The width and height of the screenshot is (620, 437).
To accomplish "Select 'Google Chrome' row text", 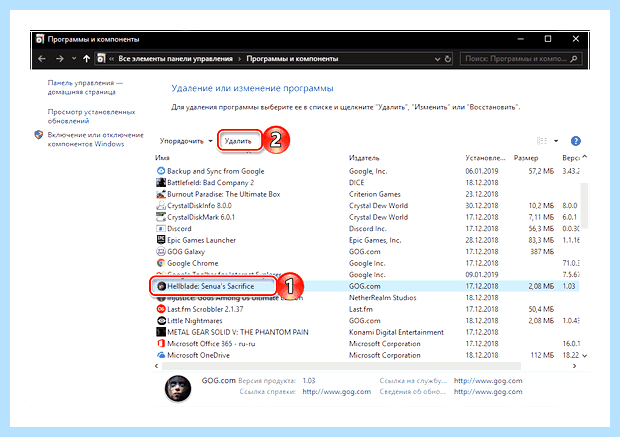I will [193, 263].
